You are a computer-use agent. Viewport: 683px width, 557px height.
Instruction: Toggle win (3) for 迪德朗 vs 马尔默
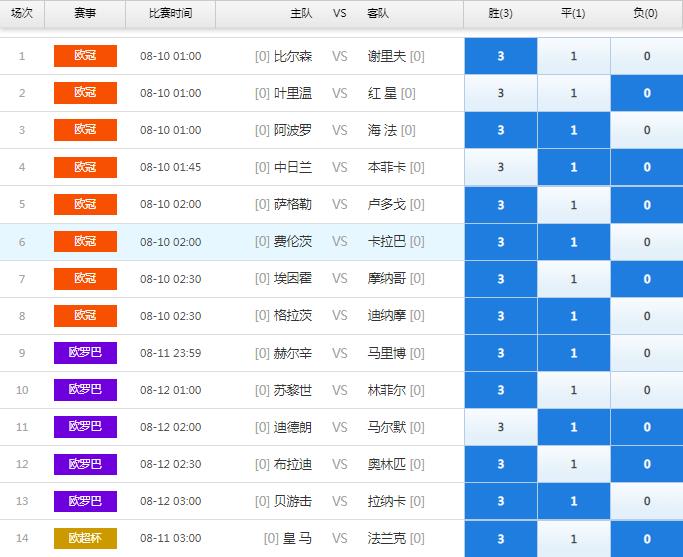500,427
